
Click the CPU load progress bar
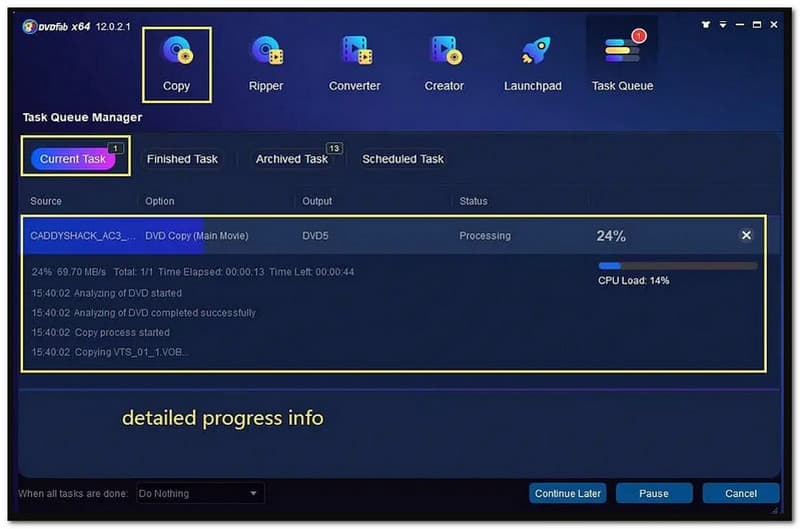pos(677,266)
